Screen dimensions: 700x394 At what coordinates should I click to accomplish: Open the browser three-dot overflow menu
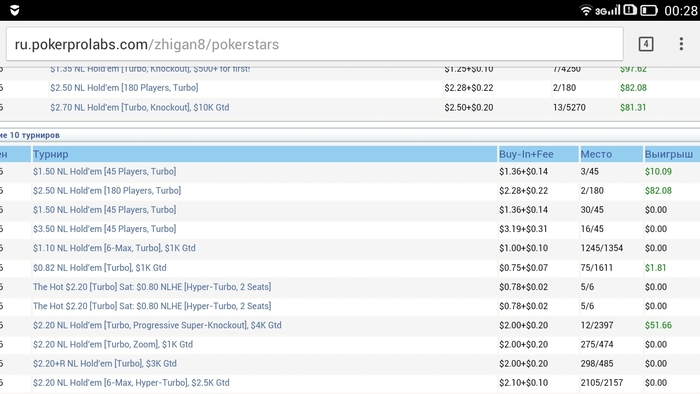click(x=681, y=44)
